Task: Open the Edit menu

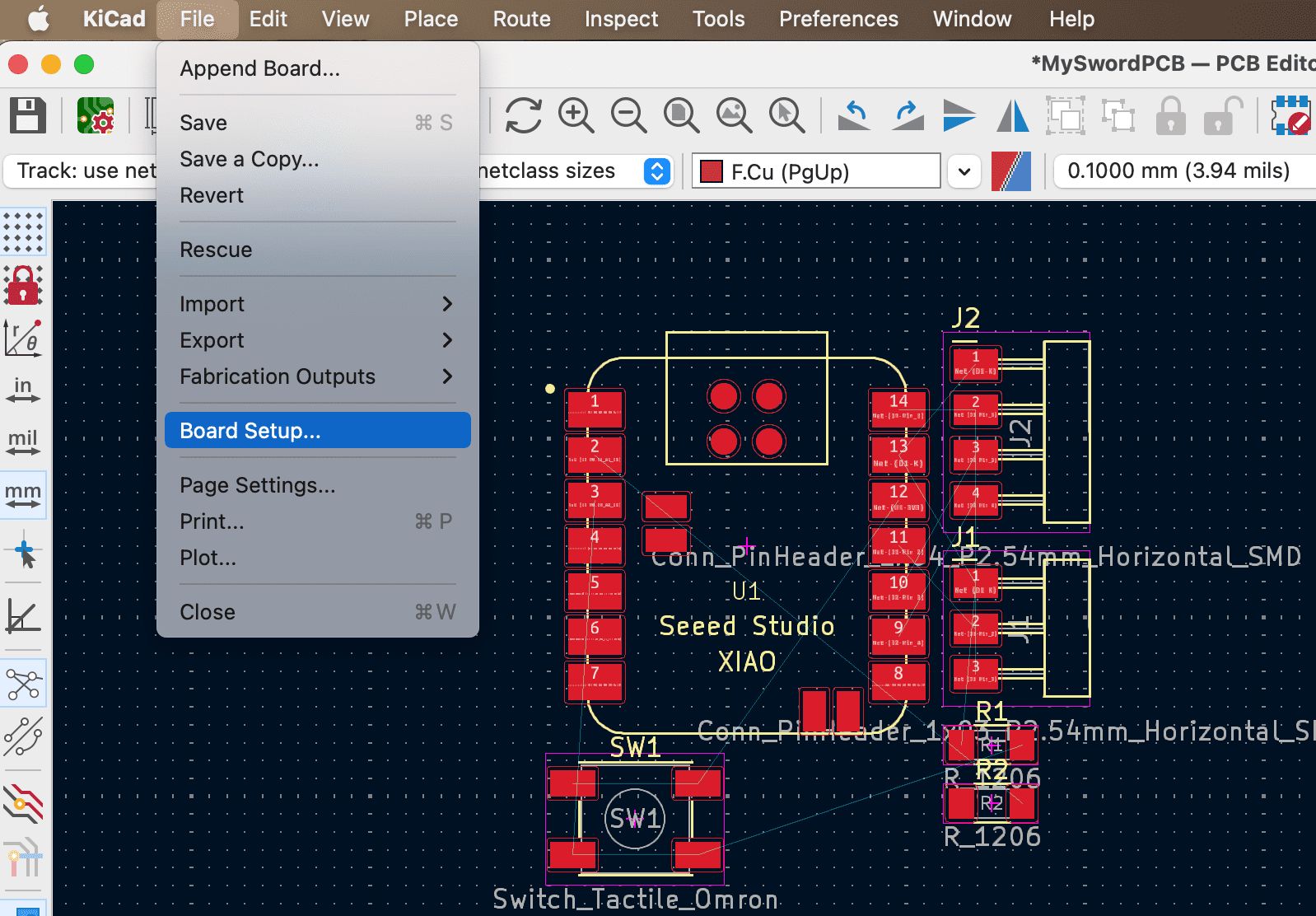Action: coord(268,19)
